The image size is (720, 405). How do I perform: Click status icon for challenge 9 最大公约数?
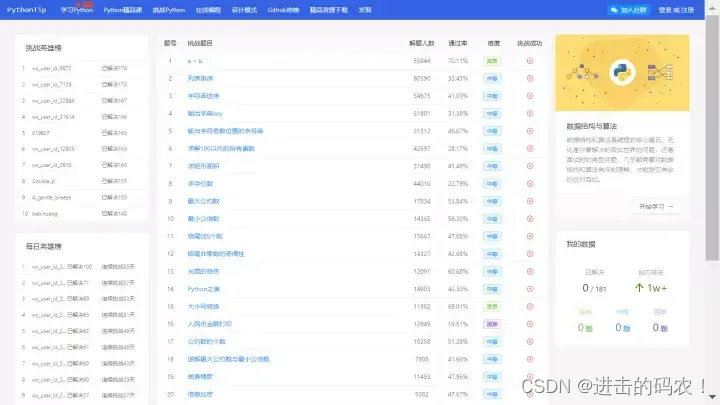point(530,201)
